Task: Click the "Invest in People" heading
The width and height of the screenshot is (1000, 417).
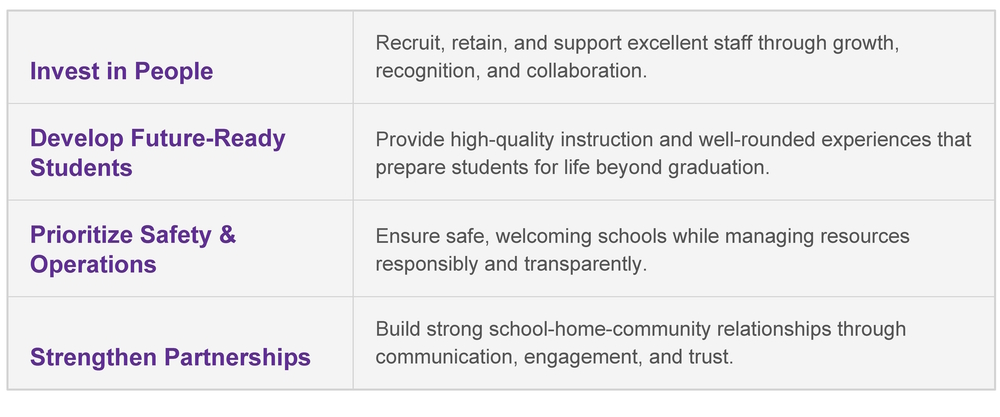Action: (x=121, y=71)
